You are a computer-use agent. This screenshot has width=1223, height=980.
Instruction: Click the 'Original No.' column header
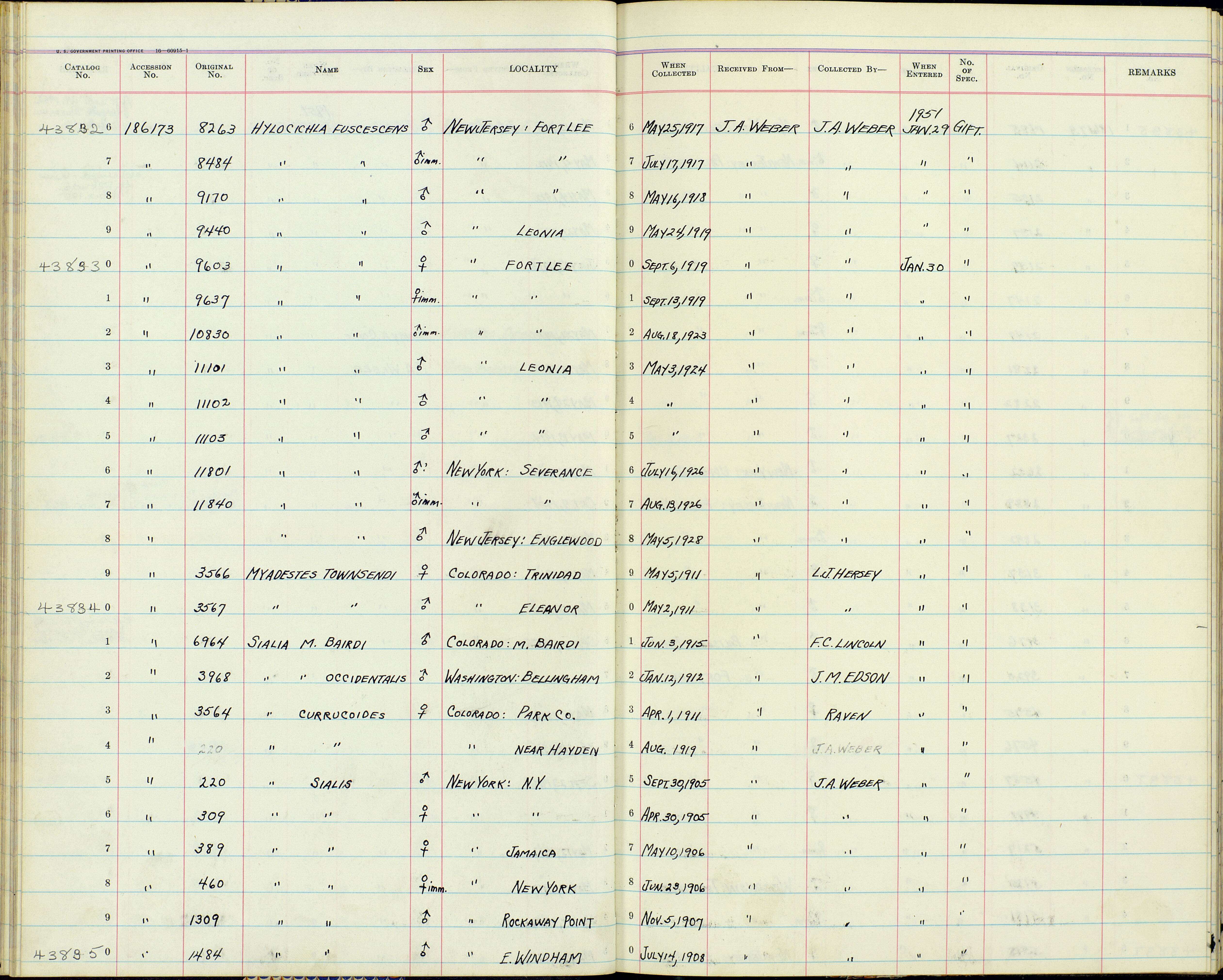[214, 71]
